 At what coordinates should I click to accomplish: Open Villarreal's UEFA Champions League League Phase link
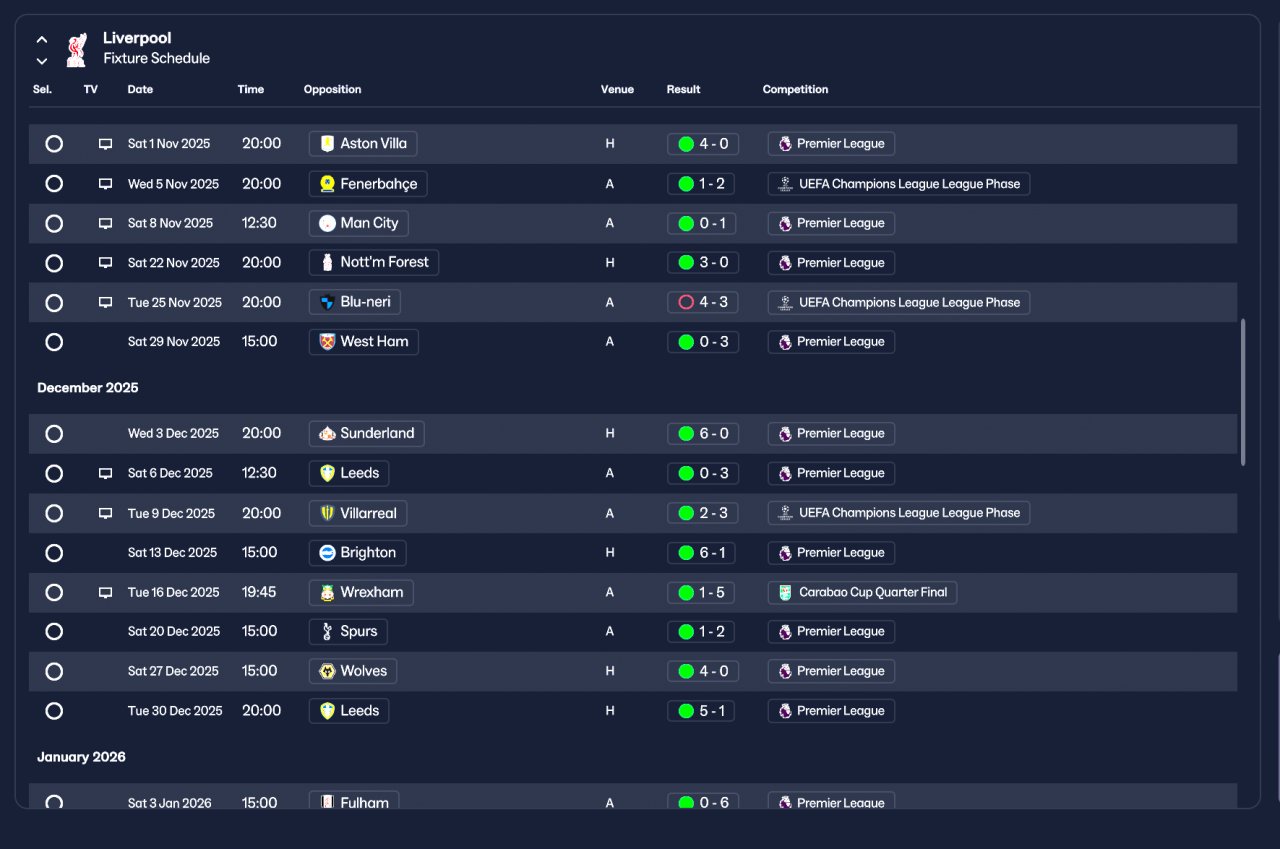tap(899, 513)
